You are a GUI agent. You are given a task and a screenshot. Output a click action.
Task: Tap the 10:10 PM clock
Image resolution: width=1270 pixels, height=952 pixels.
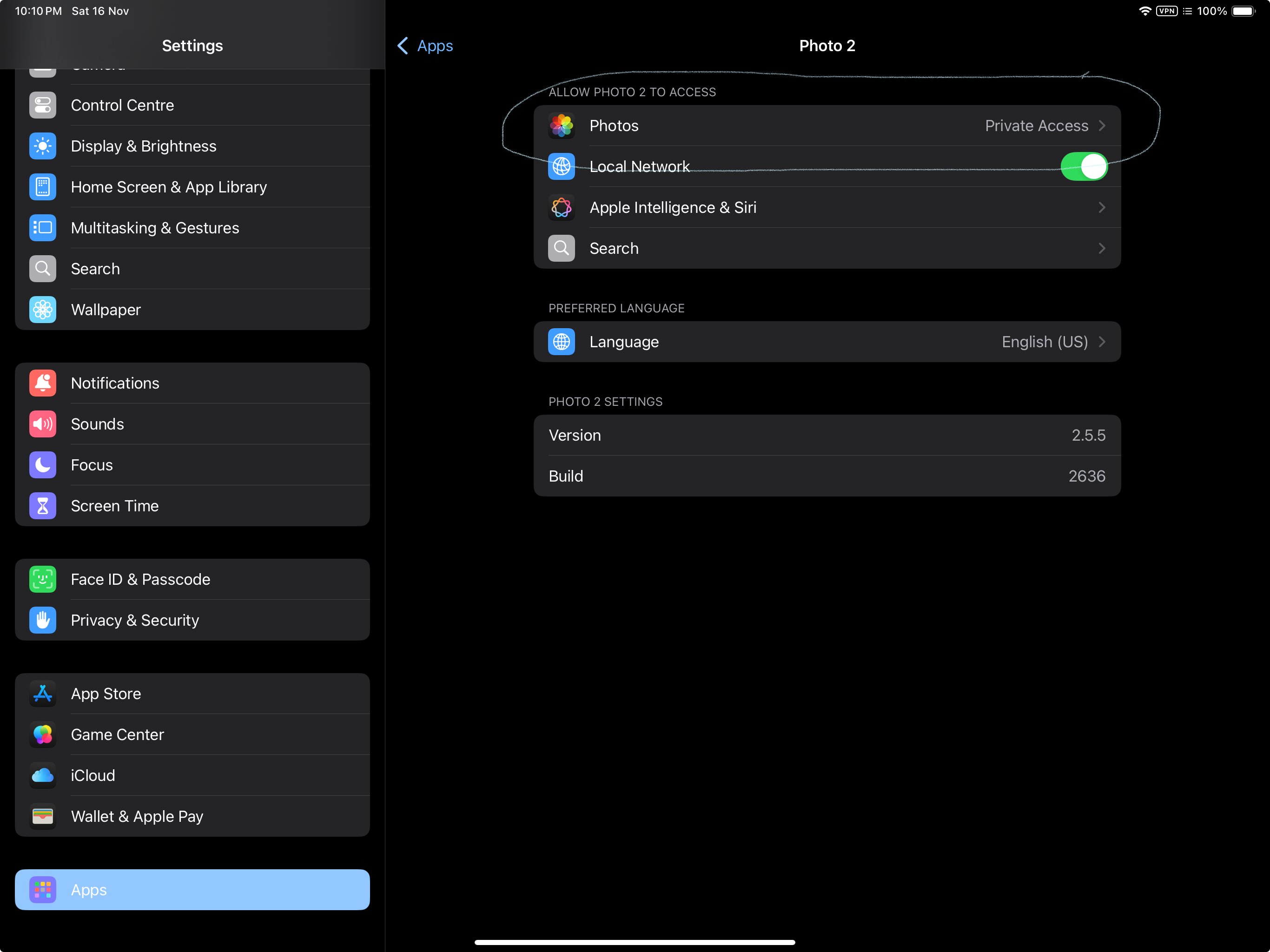38,11
